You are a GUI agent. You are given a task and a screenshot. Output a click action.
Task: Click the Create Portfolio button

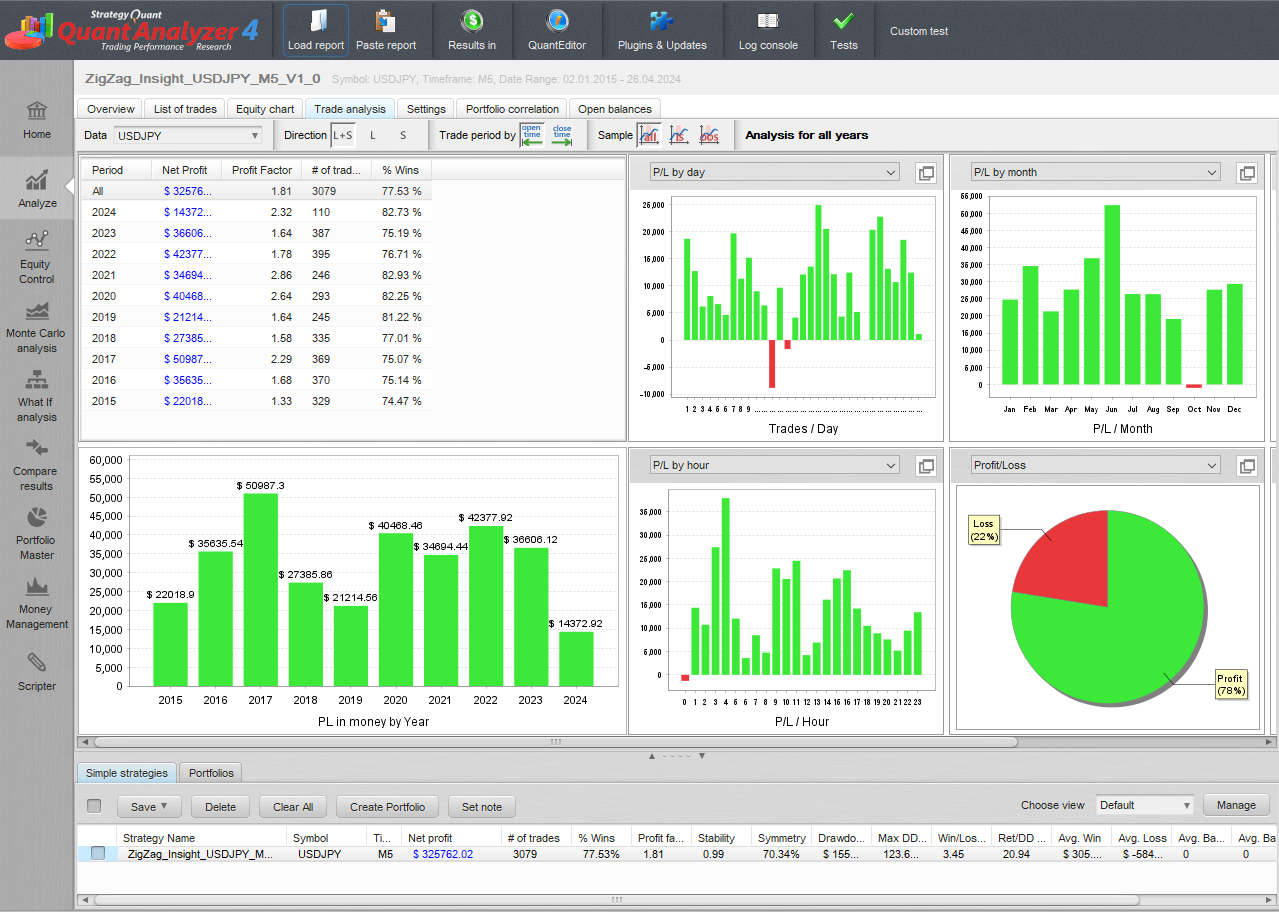[x=387, y=807]
